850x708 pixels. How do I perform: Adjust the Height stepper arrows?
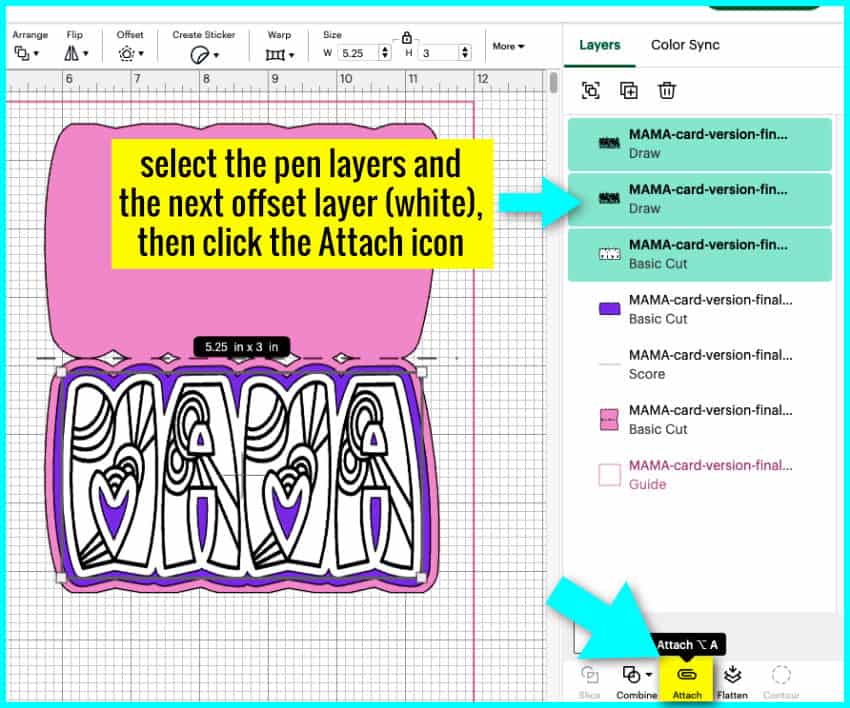465,53
